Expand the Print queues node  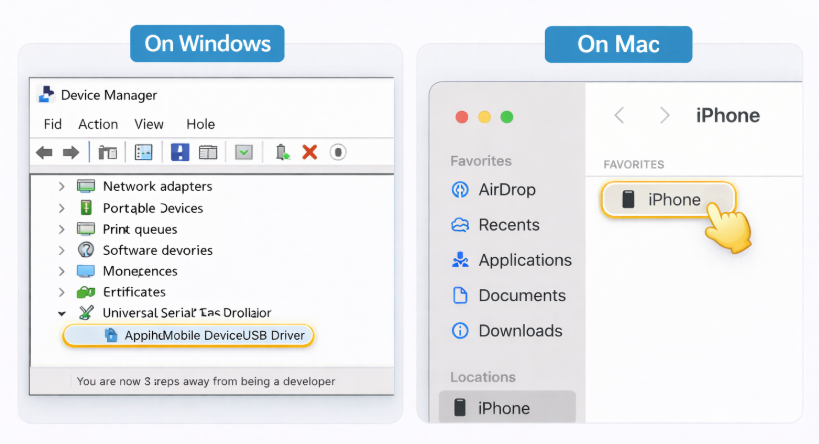62,229
